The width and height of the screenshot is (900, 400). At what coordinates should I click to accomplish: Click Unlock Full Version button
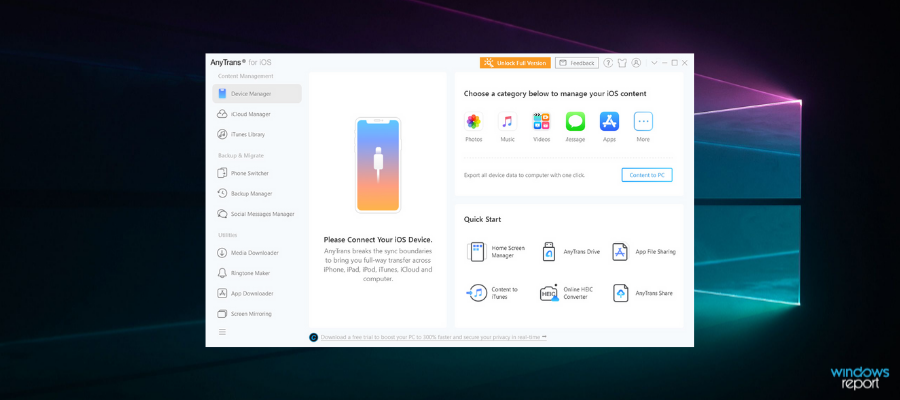[515, 63]
